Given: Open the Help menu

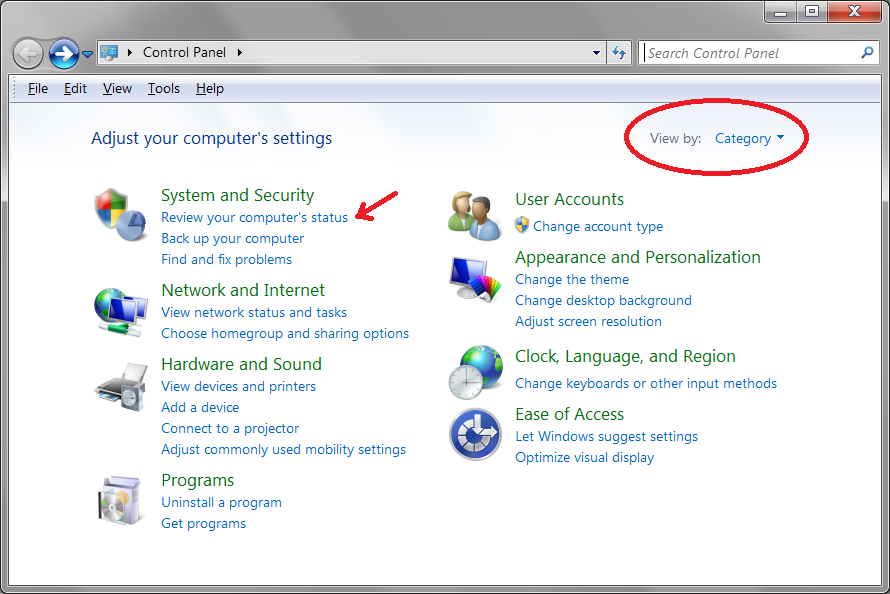Looking at the screenshot, I should coord(209,89).
